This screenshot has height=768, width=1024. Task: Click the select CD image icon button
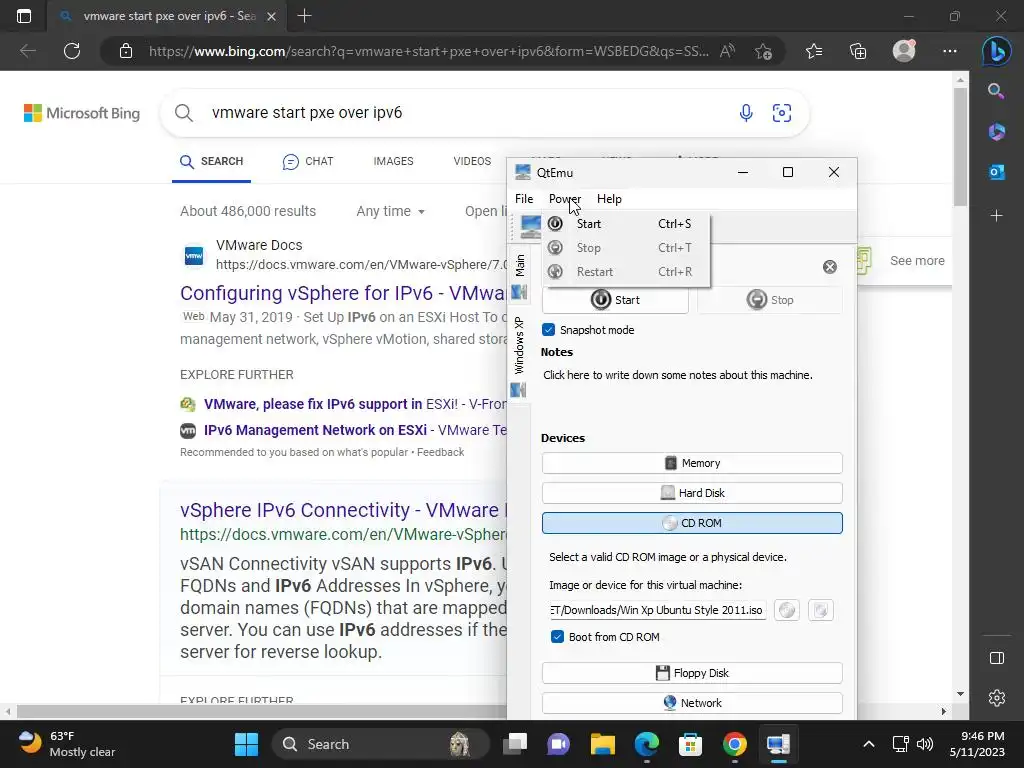click(x=787, y=610)
